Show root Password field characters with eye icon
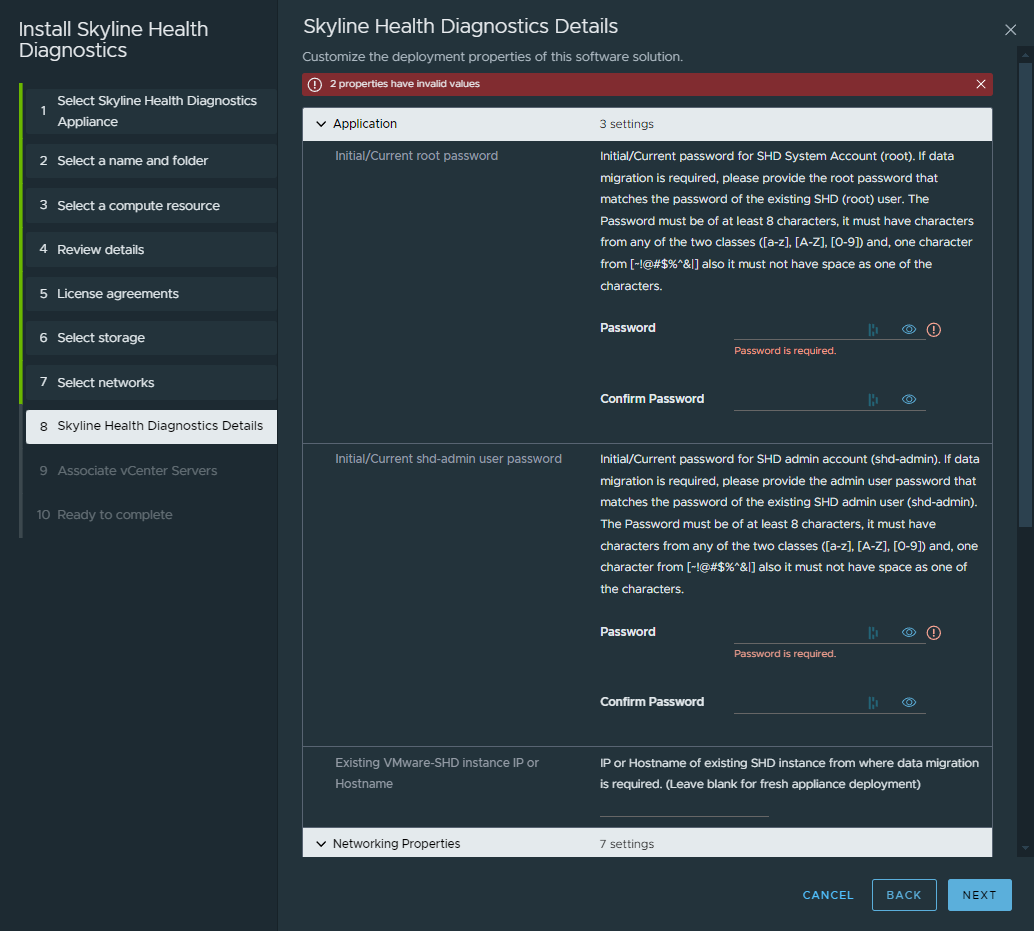 click(909, 329)
